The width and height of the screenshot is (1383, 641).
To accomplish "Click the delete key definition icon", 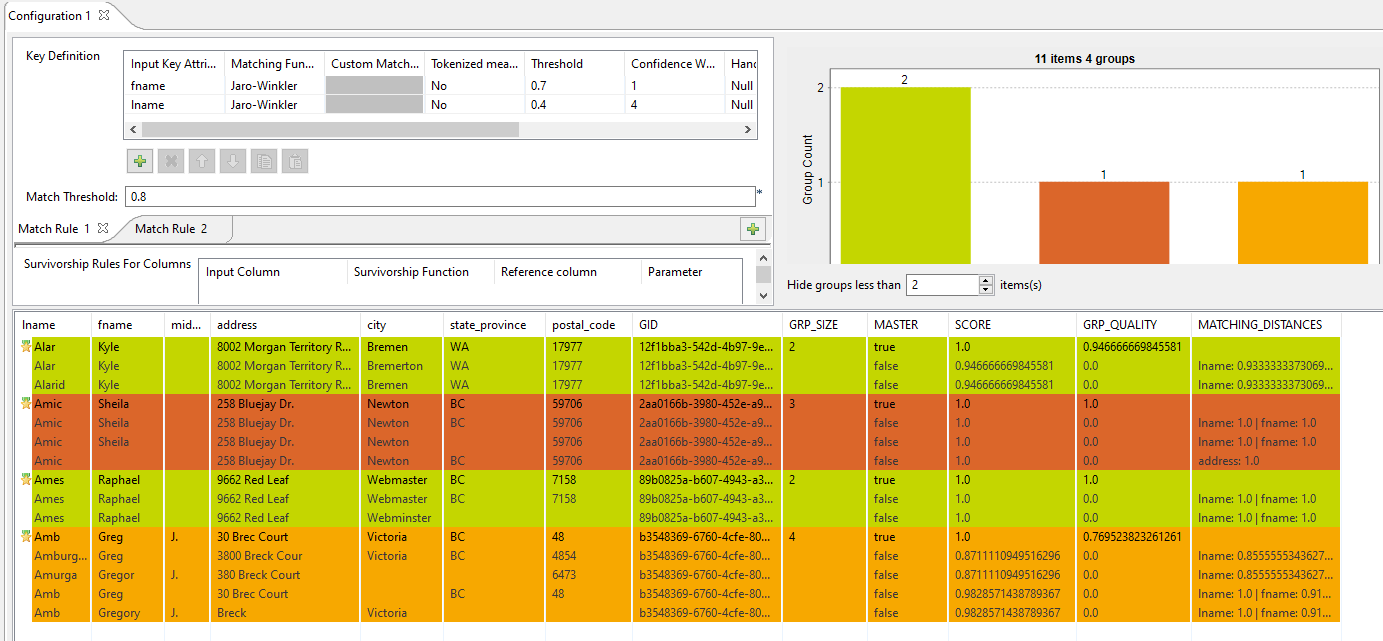I will coord(171,161).
